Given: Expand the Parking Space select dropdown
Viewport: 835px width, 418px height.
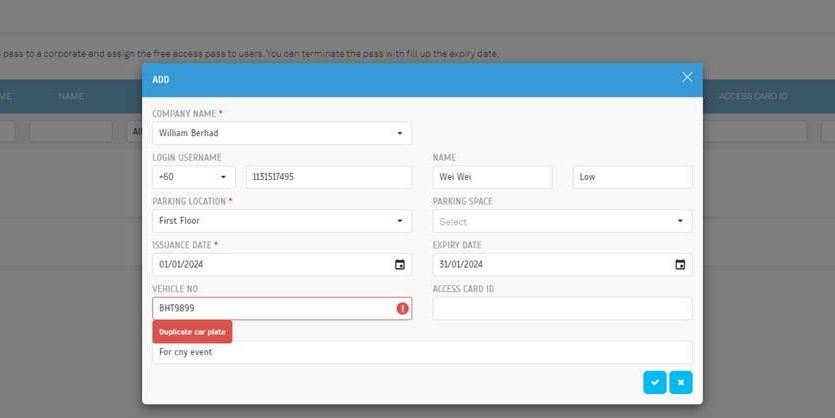Looking at the screenshot, I should pos(561,221).
